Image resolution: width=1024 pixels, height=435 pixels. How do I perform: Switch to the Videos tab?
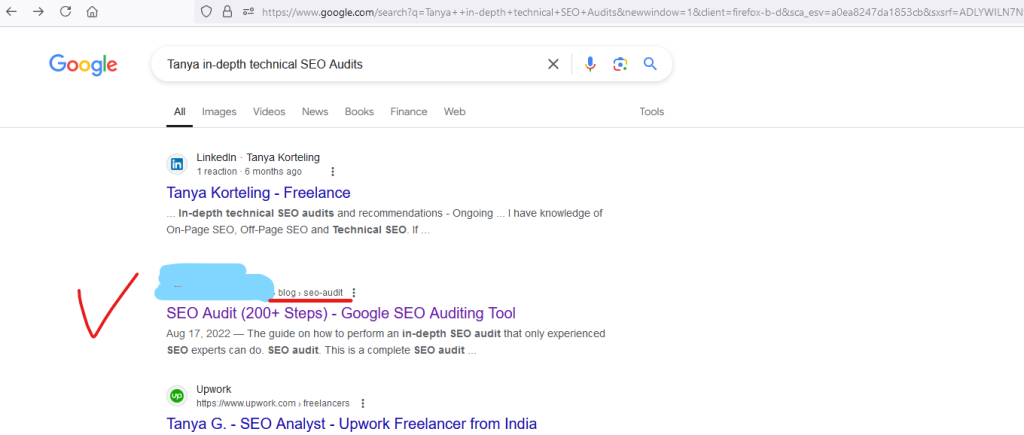[x=269, y=112]
